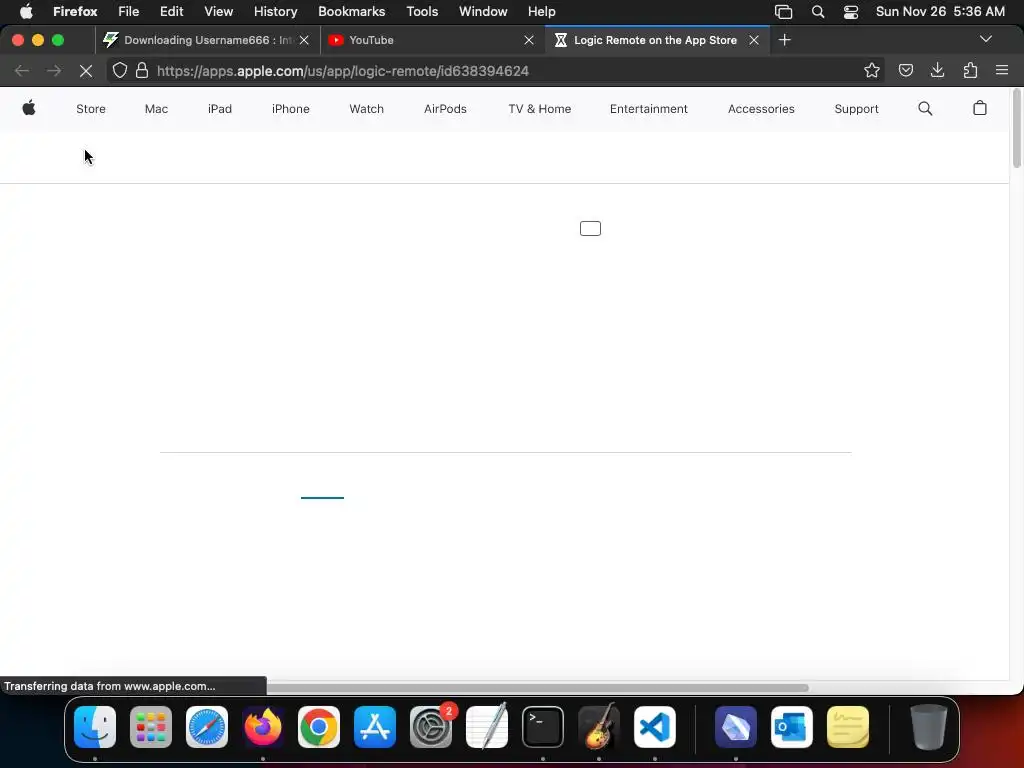The width and height of the screenshot is (1024, 768).
Task: Switch to the Downloading Username666 tab
Action: [x=206, y=40]
